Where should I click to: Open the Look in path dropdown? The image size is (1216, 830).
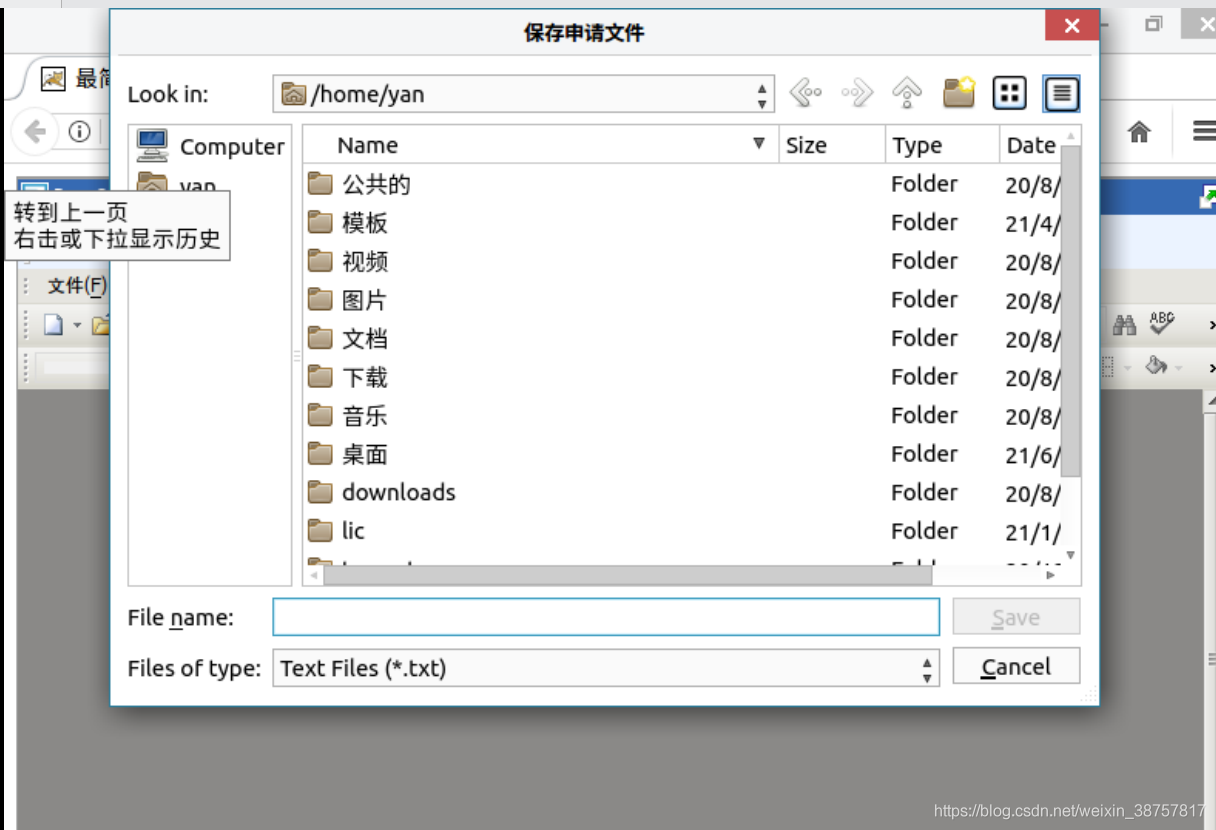pos(524,94)
